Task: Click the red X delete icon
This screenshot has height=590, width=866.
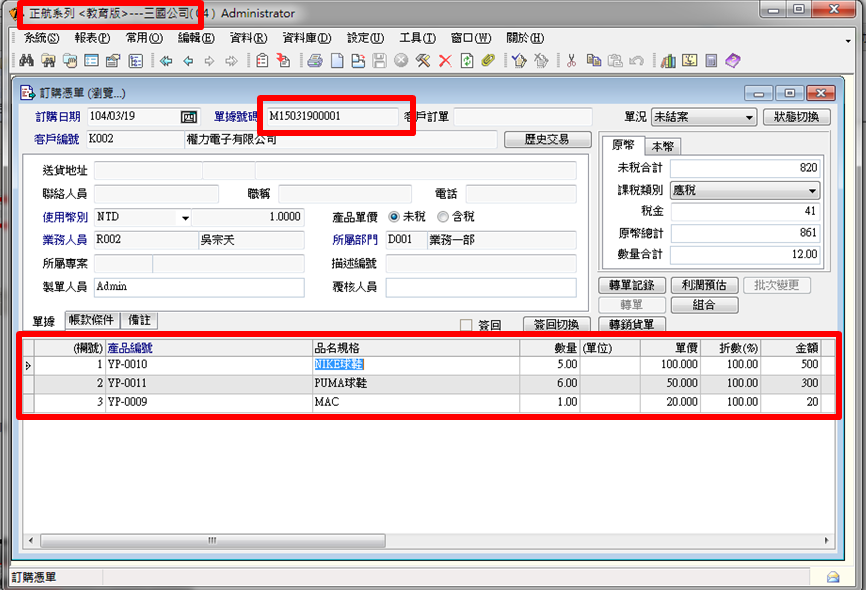Action: [x=445, y=61]
